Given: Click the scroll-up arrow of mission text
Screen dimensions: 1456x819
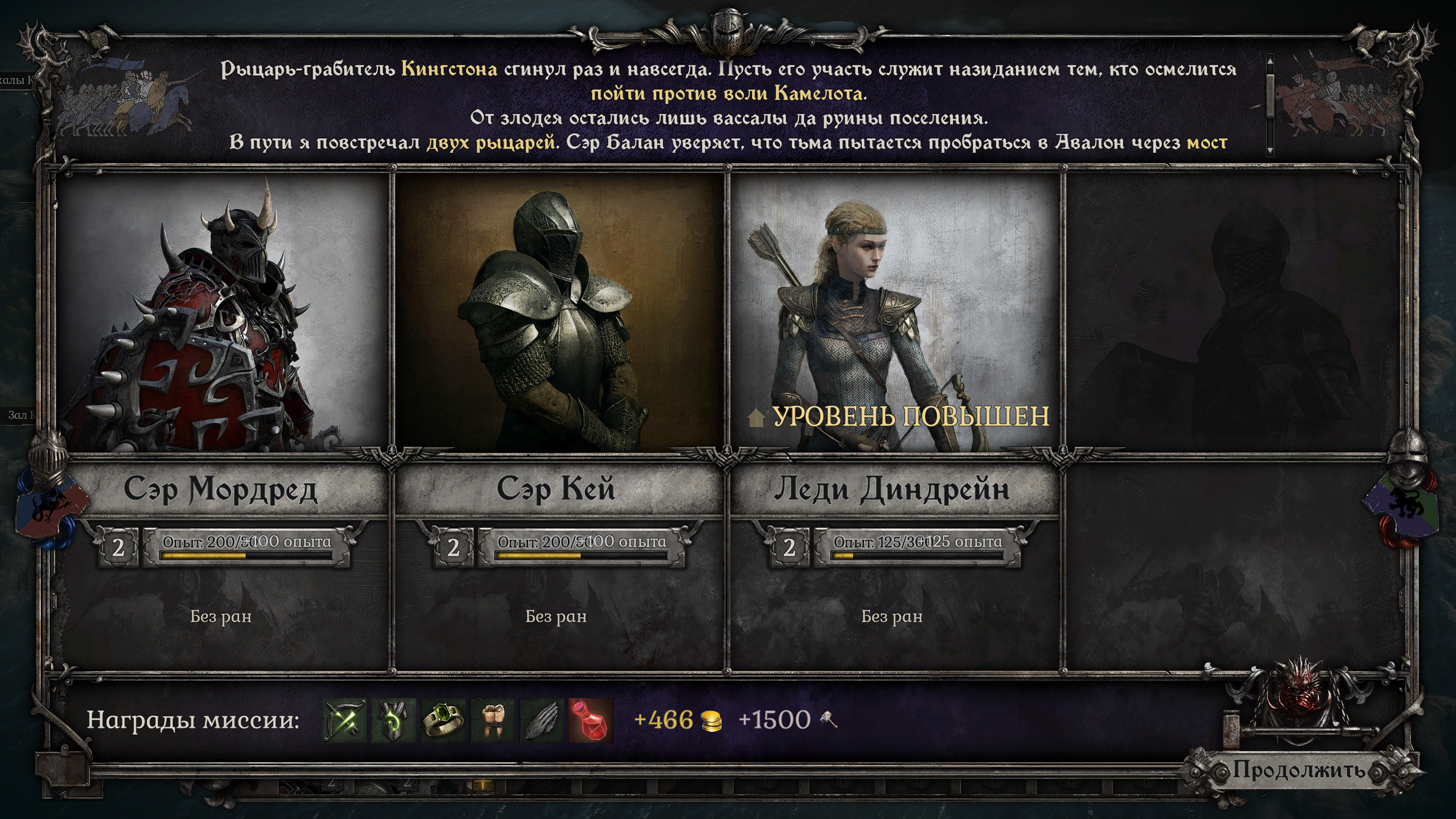Looking at the screenshot, I should click(1270, 59).
